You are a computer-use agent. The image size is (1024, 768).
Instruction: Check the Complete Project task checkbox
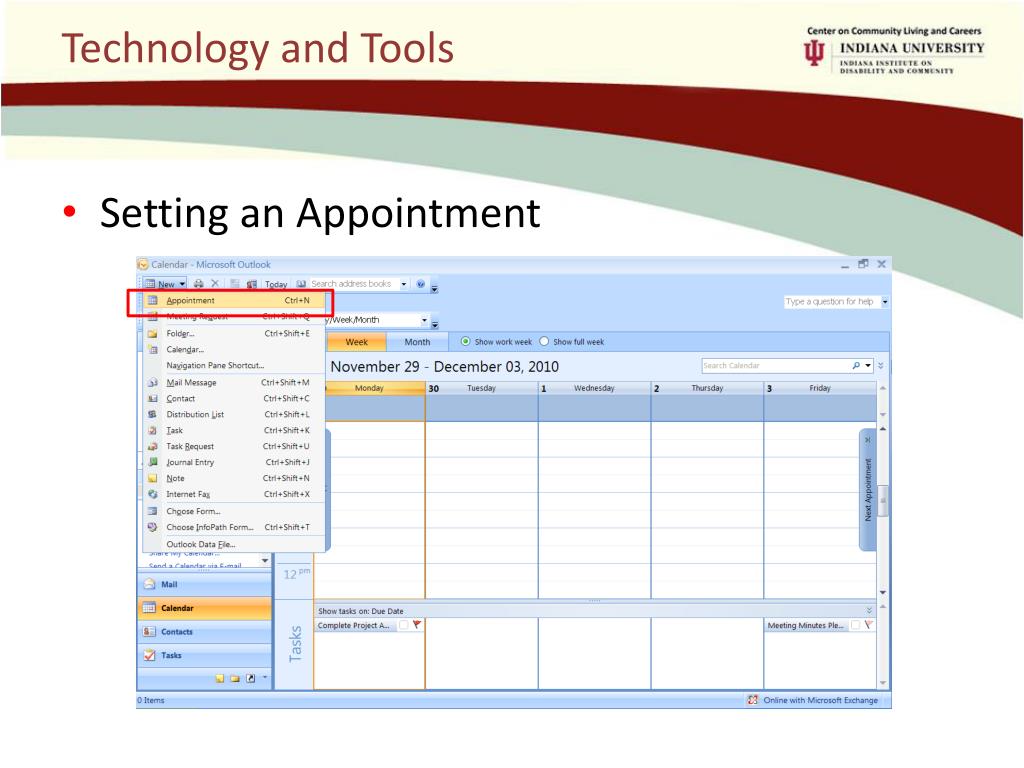pos(404,625)
